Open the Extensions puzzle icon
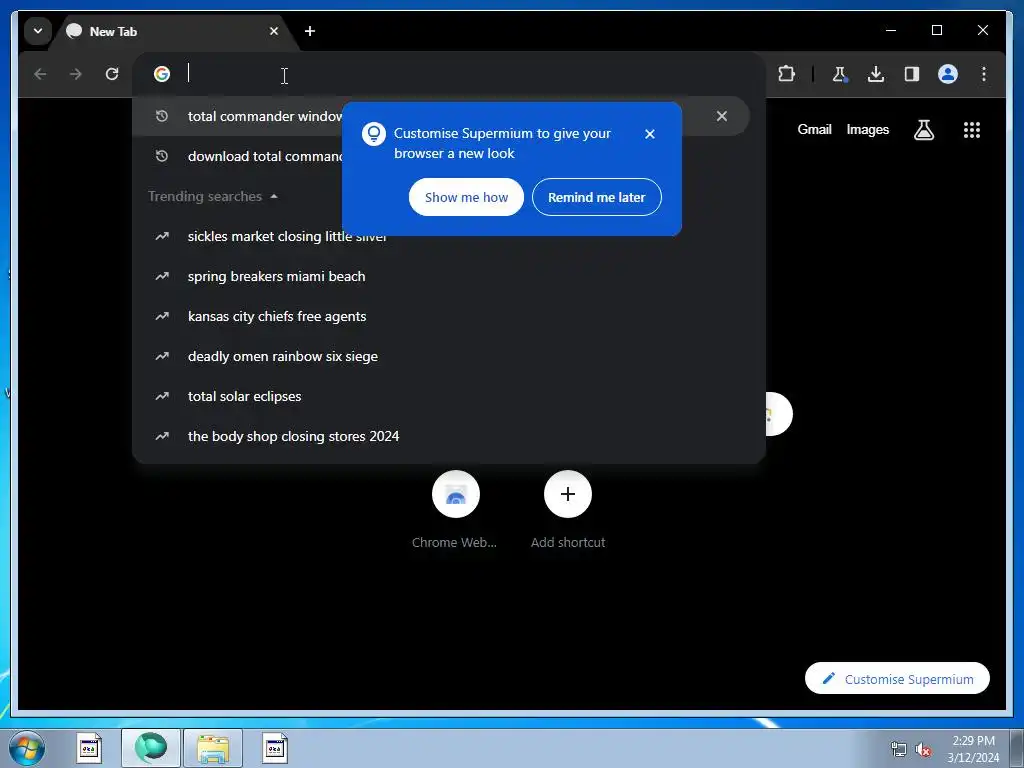The height and width of the screenshot is (768, 1024). [x=787, y=74]
